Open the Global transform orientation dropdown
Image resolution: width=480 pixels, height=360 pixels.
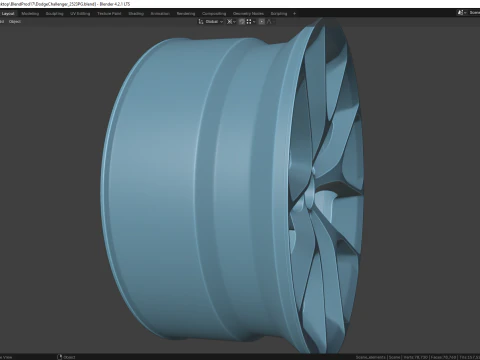point(211,22)
